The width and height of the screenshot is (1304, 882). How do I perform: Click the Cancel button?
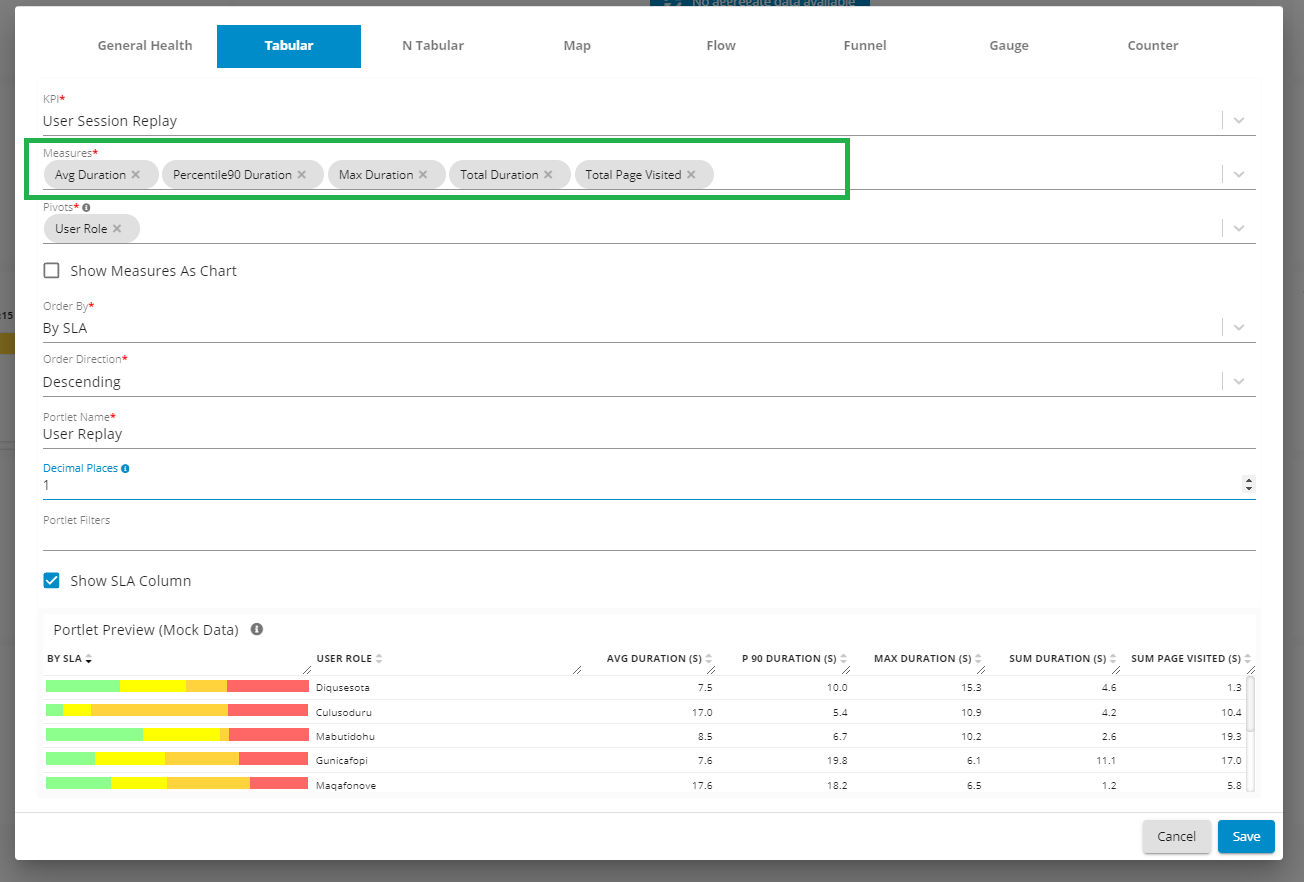pos(1176,837)
